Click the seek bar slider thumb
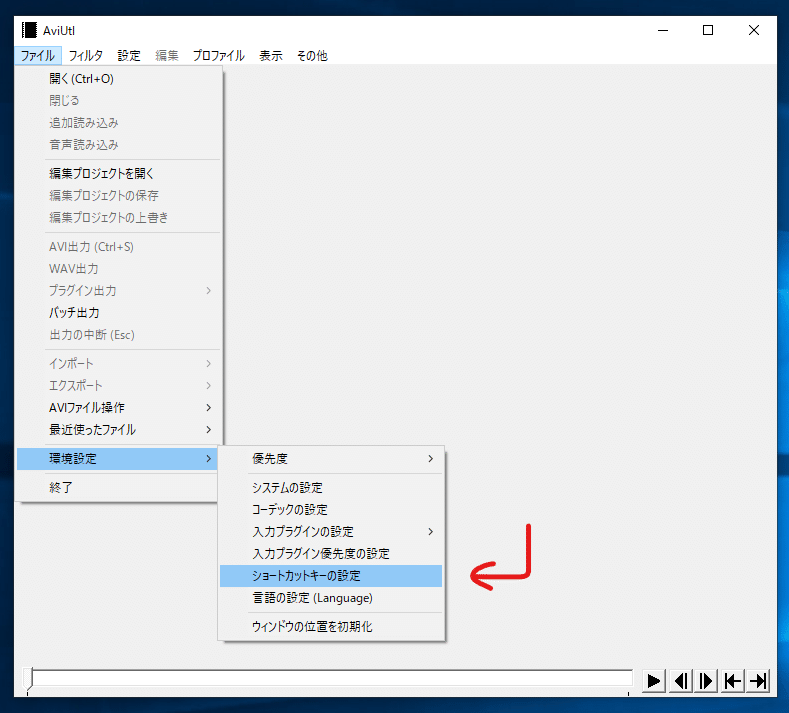This screenshot has width=789, height=713. (29, 679)
